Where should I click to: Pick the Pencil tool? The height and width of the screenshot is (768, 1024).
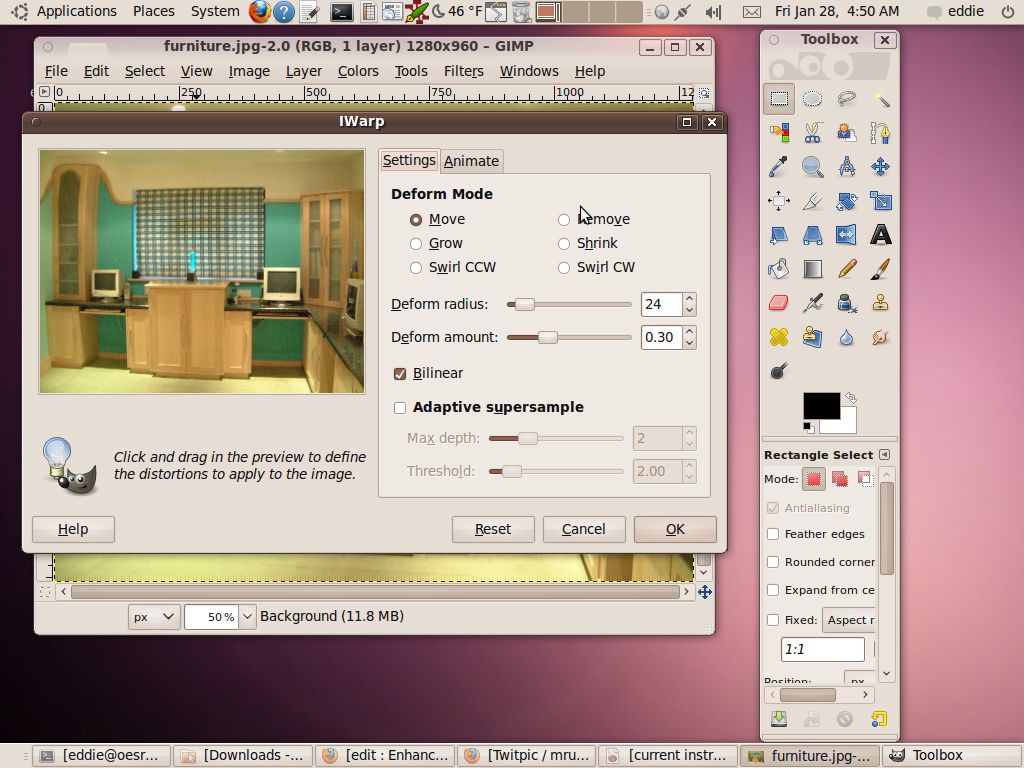846,268
